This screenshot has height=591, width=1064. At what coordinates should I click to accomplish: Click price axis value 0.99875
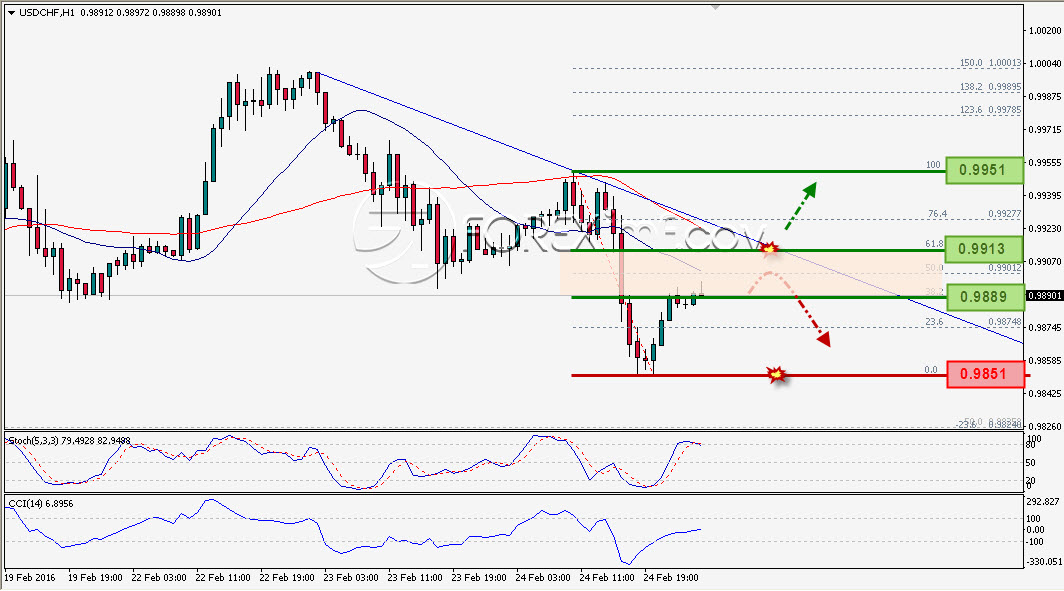(x=1044, y=96)
